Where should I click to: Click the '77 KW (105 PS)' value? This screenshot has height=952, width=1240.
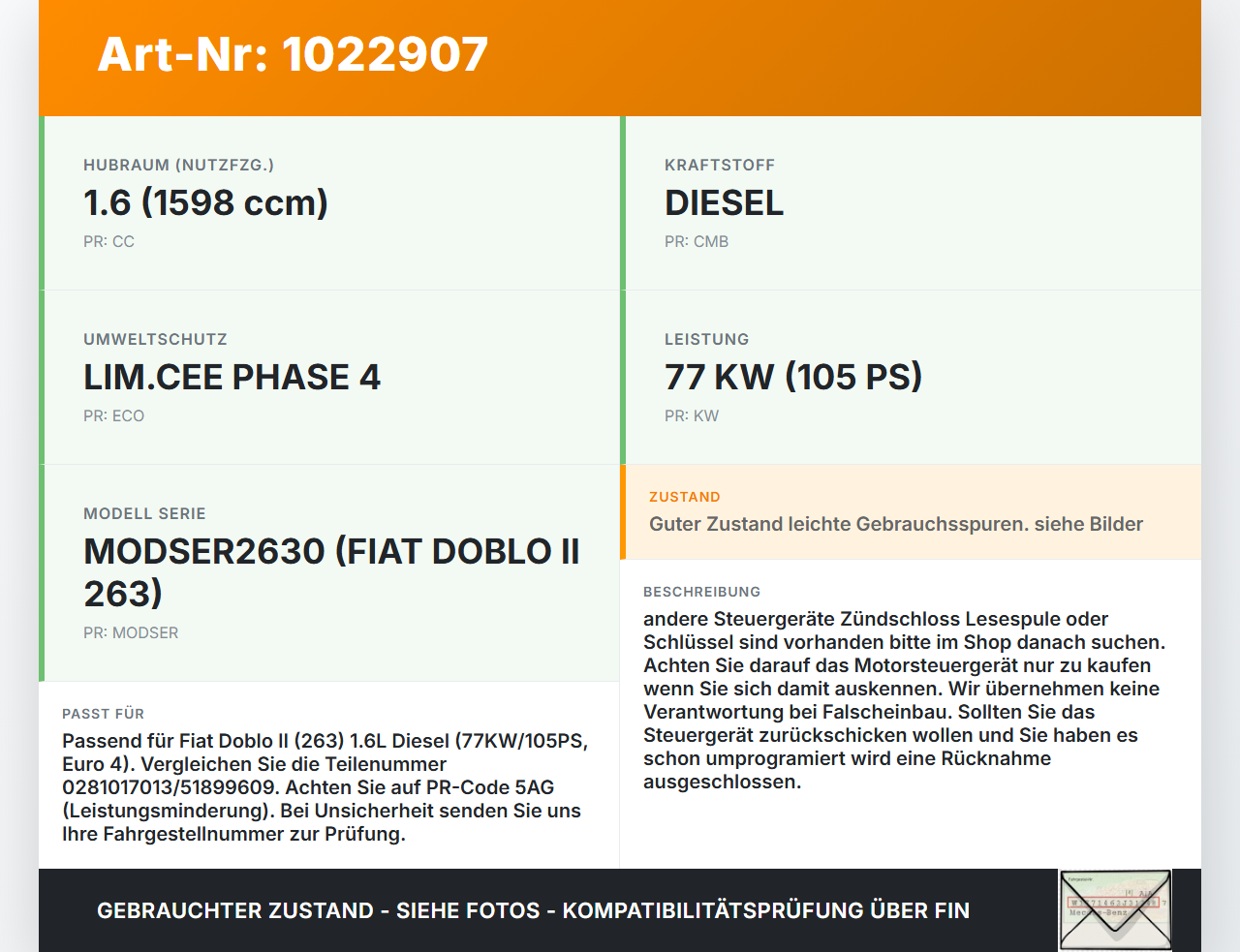[x=793, y=377]
